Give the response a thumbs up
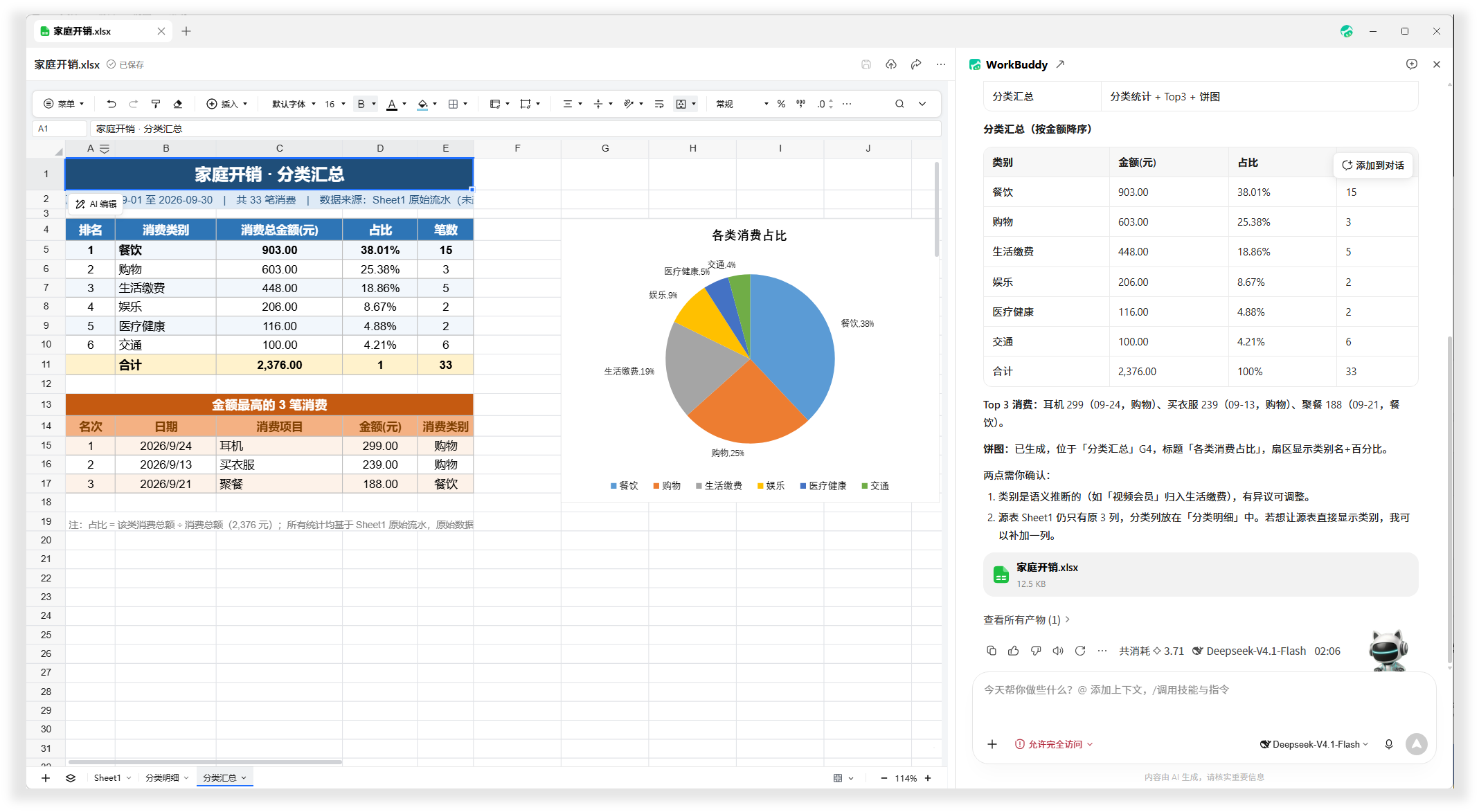The image size is (1479, 812). [x=1014, y=651]
